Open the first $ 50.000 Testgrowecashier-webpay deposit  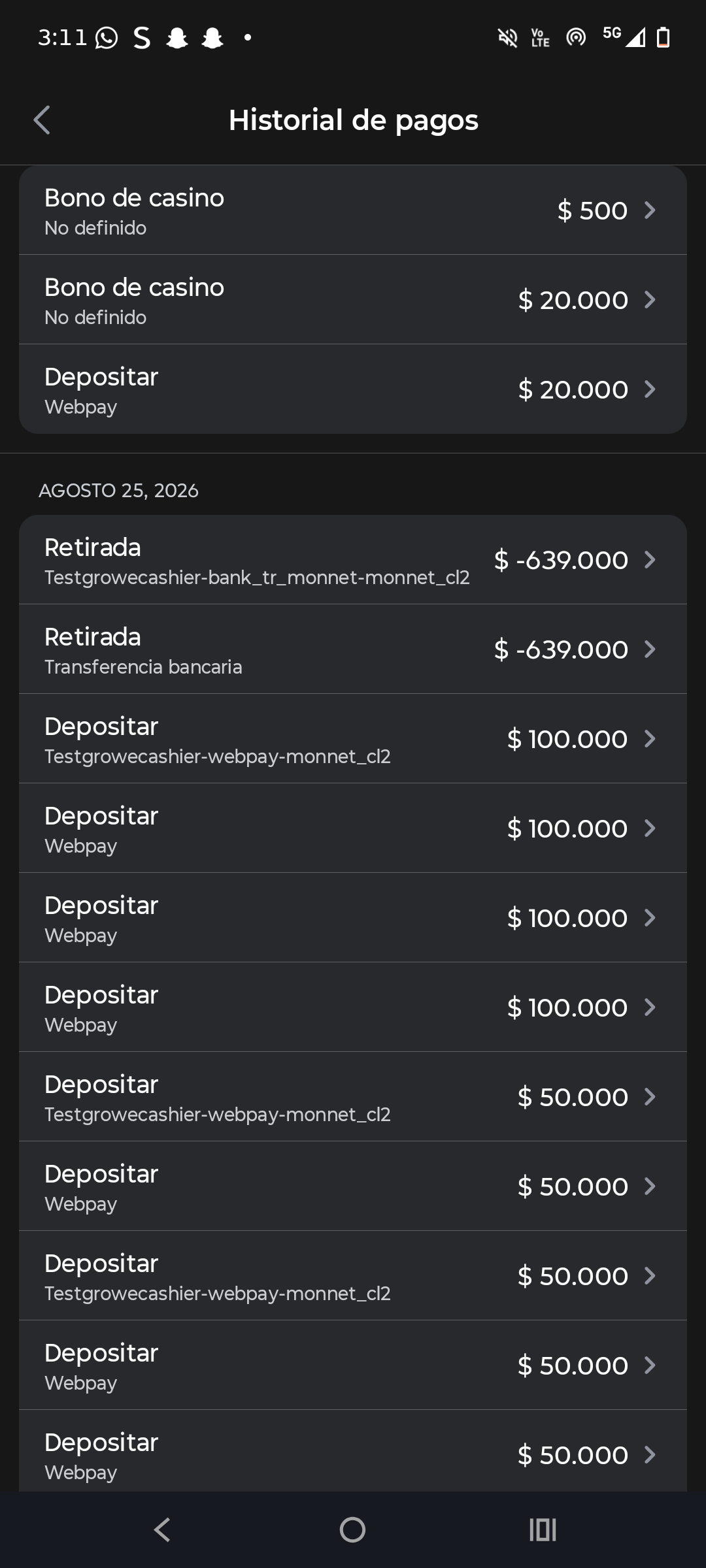pos(353,1097)
